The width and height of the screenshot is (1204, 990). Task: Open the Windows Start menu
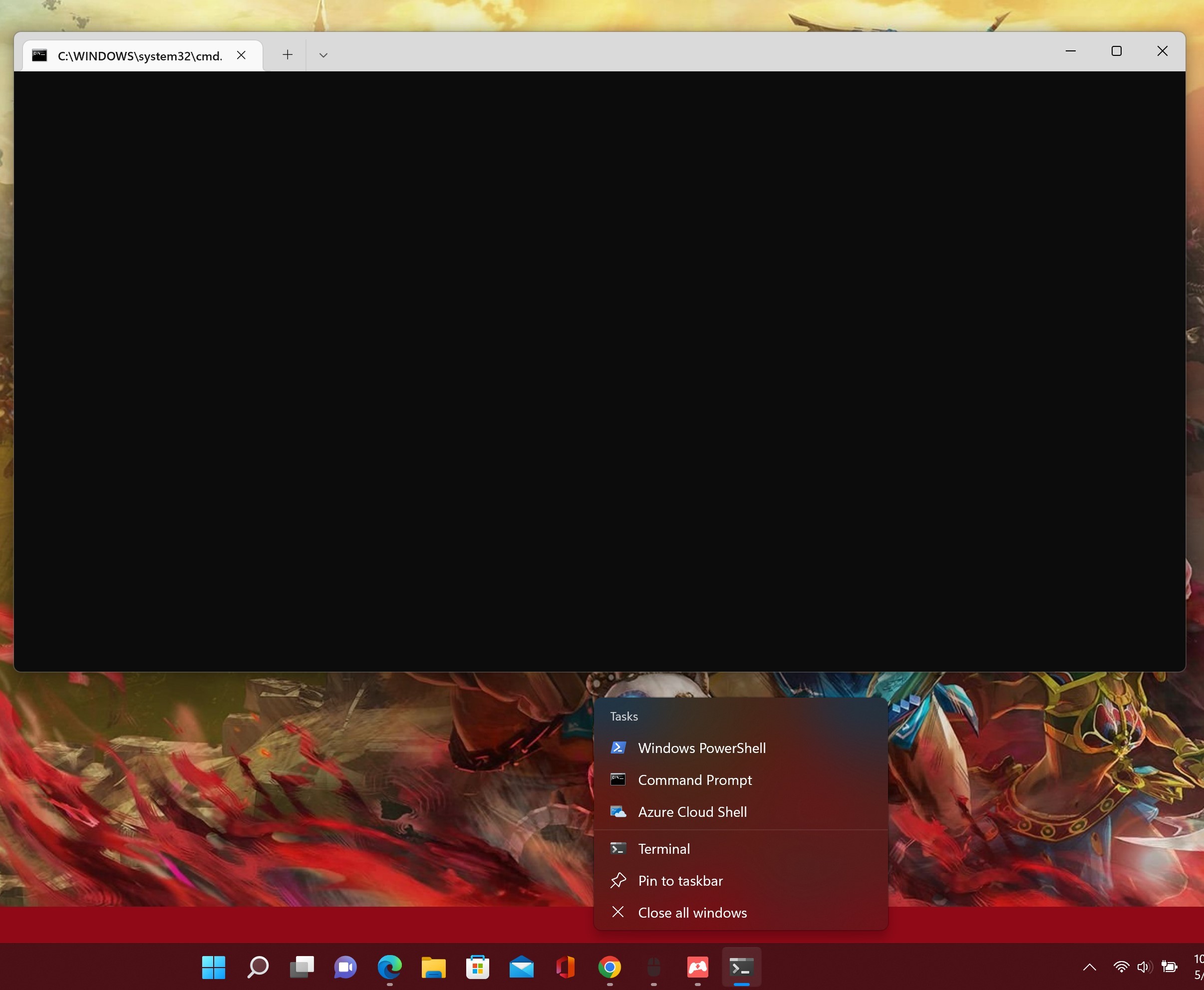[x=214, y=967]
